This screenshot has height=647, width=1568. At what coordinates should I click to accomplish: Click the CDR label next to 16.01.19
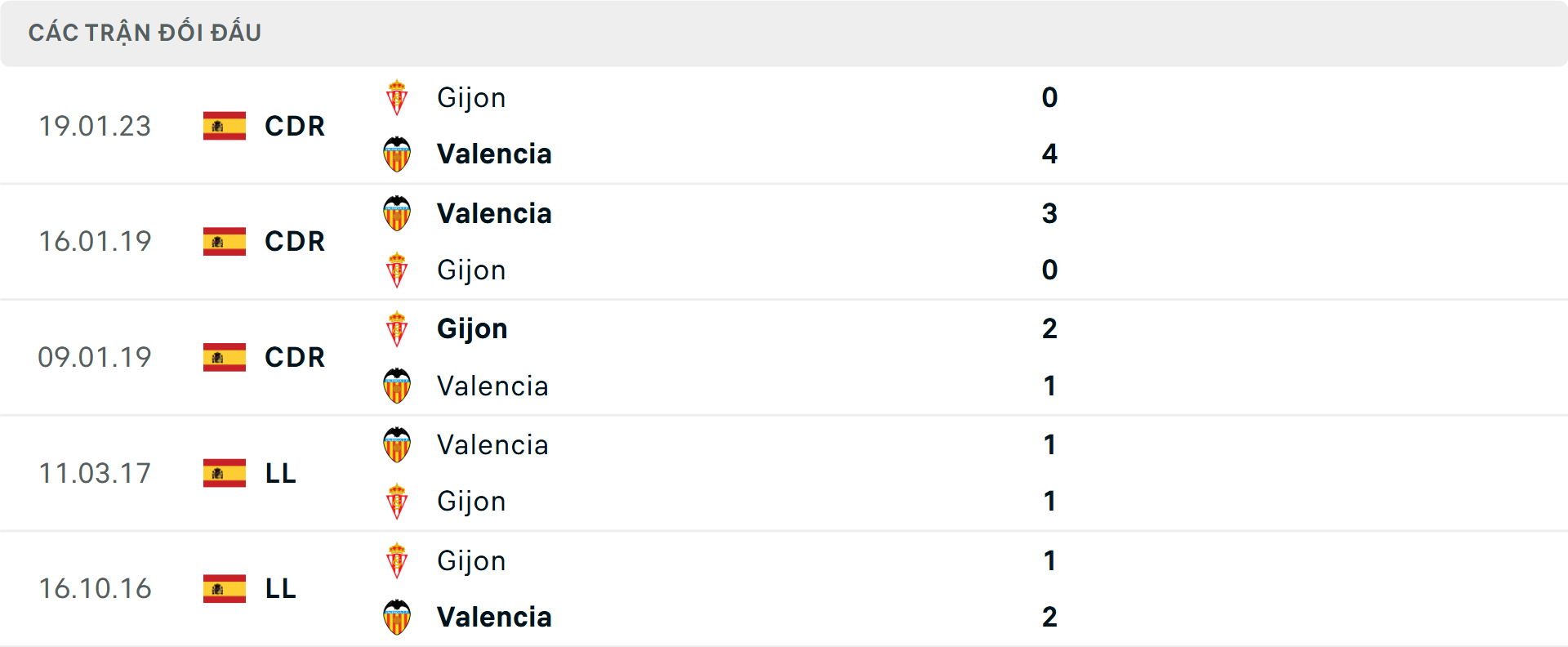pyautogui.click(x=294, y=242)
